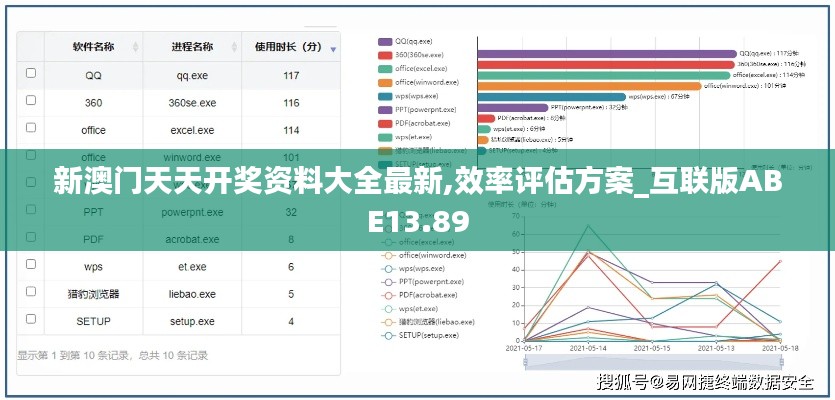
Task: Click the red 360se.exe bar
Action: coord(606,65)
